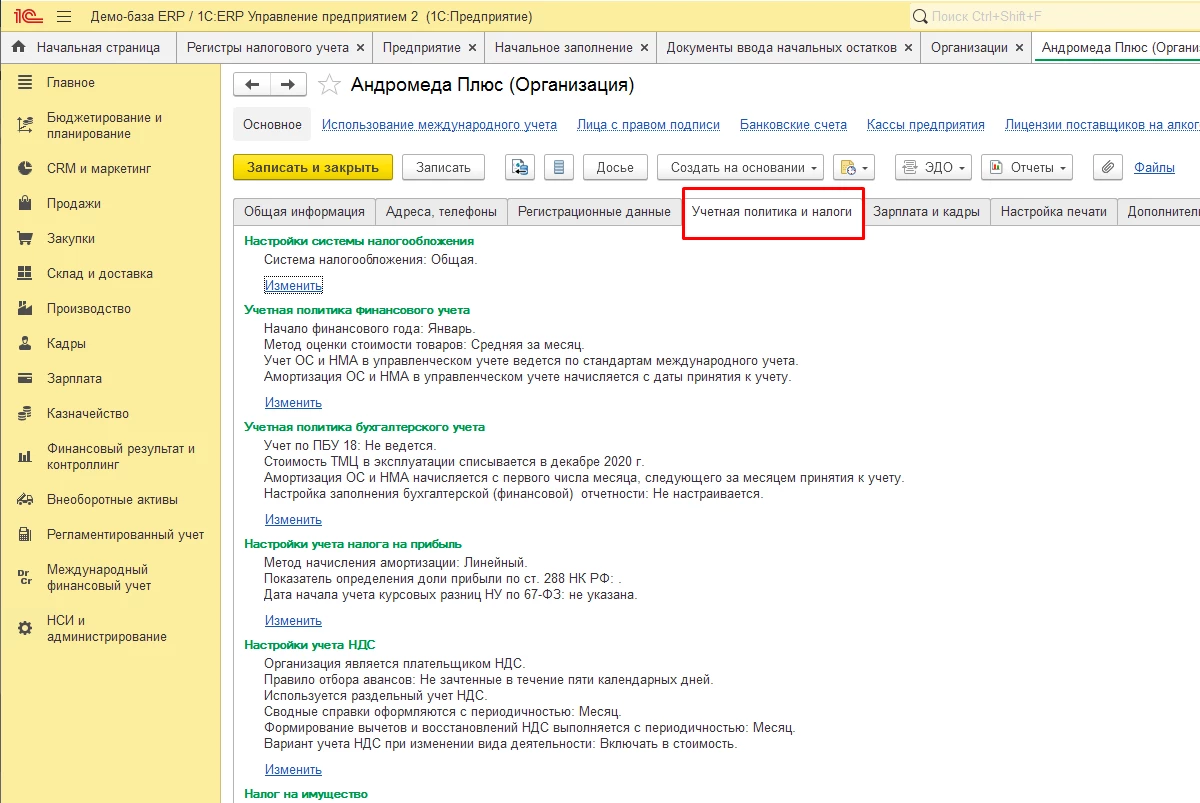Open the Зарплата wallet icon
The width and height of the screenshot is (1200, 803).
(x=26, y=379)
